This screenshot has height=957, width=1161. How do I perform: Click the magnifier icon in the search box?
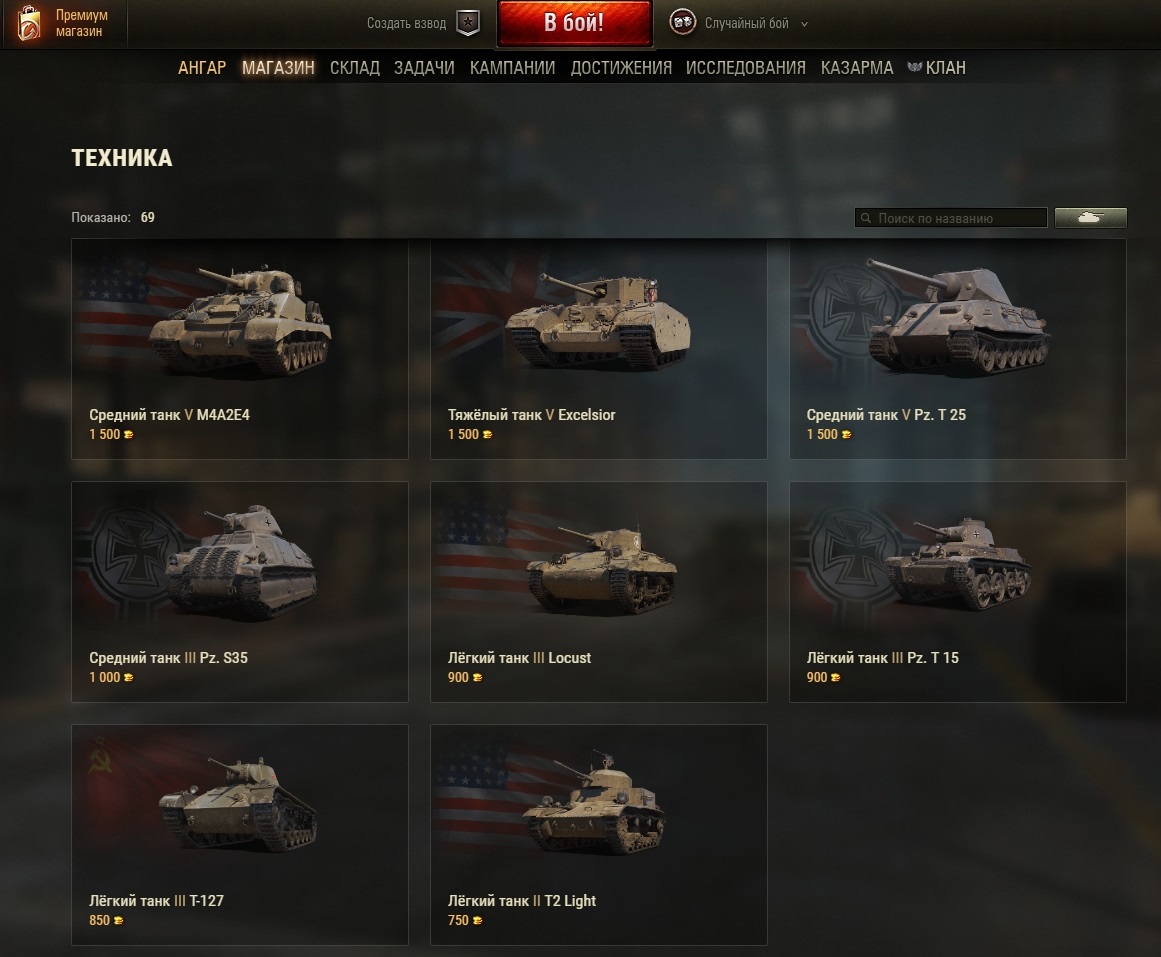click(866, 218)
